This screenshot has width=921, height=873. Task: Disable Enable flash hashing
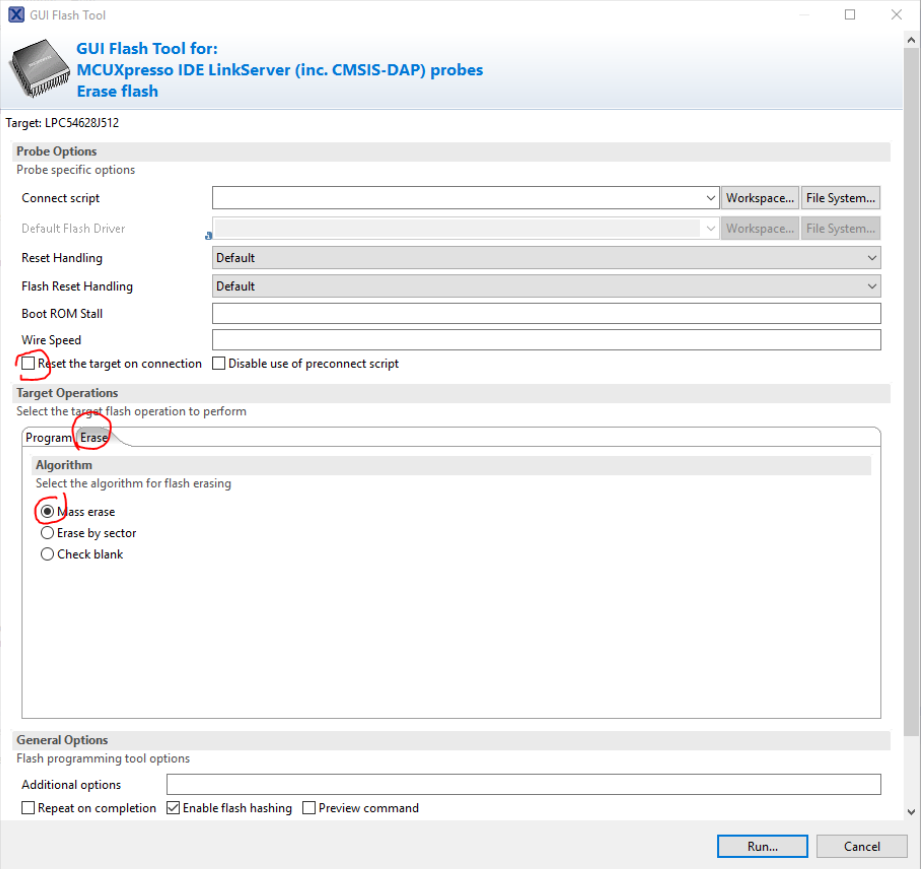click(173, 808)
